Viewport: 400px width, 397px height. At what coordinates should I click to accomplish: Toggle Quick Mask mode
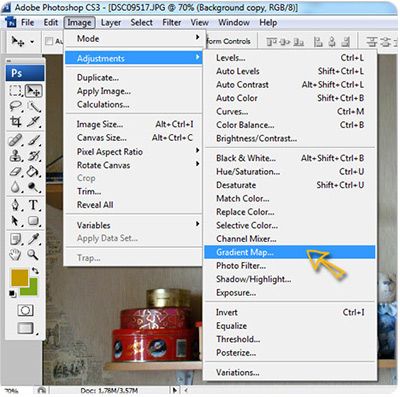coord(25,311)
